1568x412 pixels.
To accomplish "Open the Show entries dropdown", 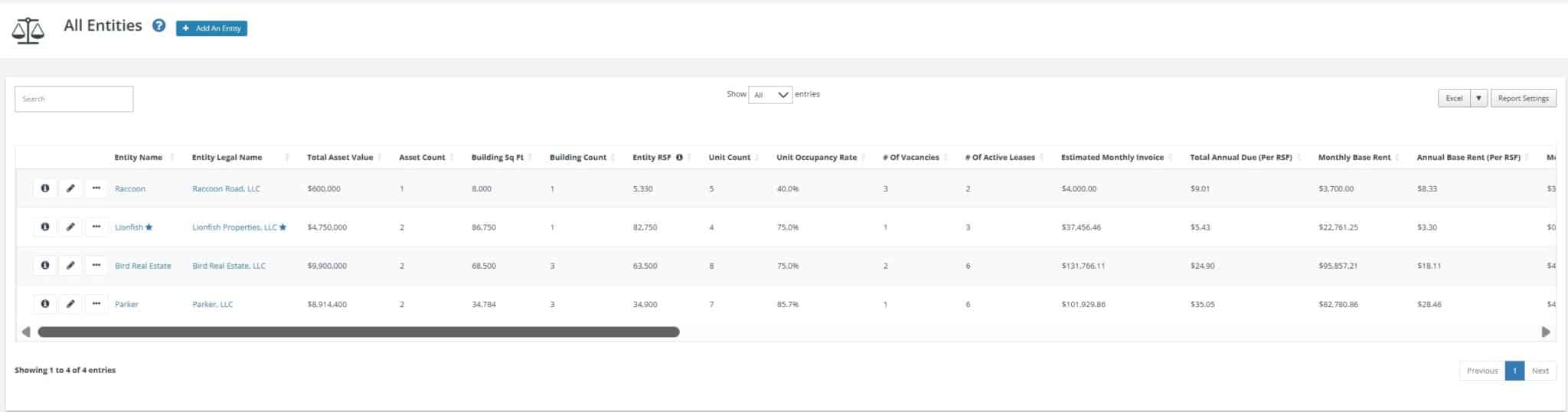I will pyautogui.click(x=770, y=95).
